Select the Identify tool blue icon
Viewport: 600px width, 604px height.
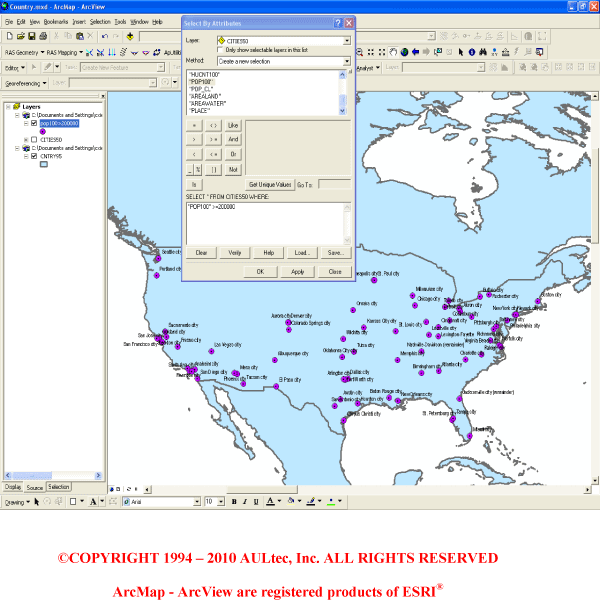[x=472, y=52]
